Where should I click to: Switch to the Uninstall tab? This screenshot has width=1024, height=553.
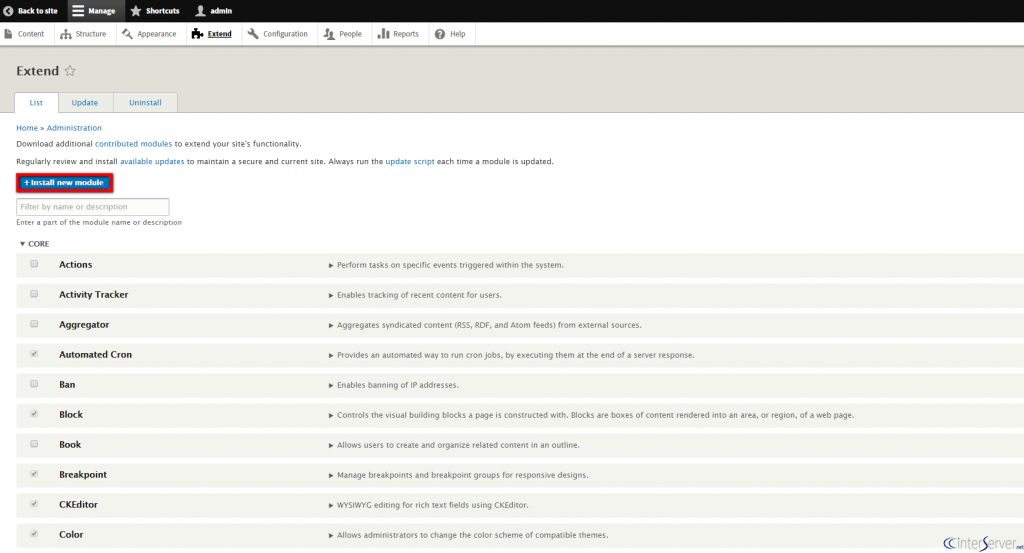click(x=145, y=103)
